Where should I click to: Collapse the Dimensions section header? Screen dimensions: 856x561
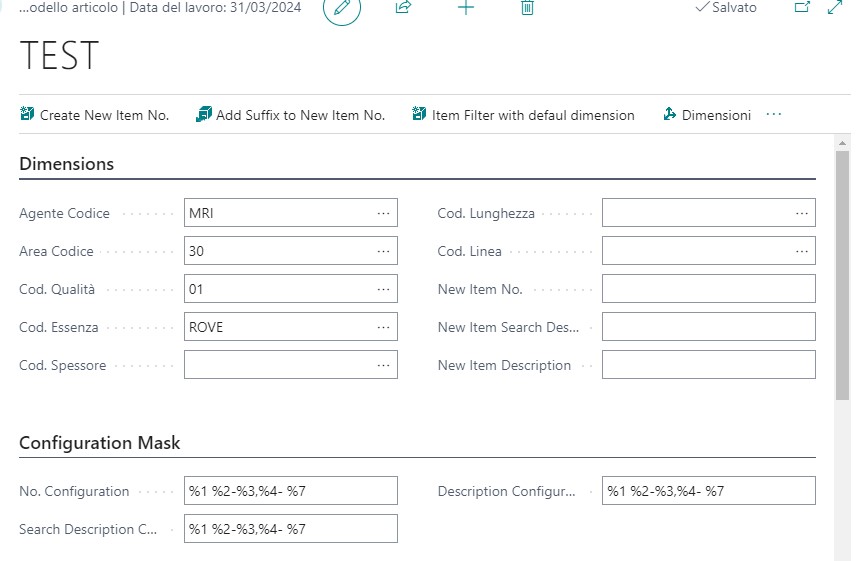click(67, 164)
